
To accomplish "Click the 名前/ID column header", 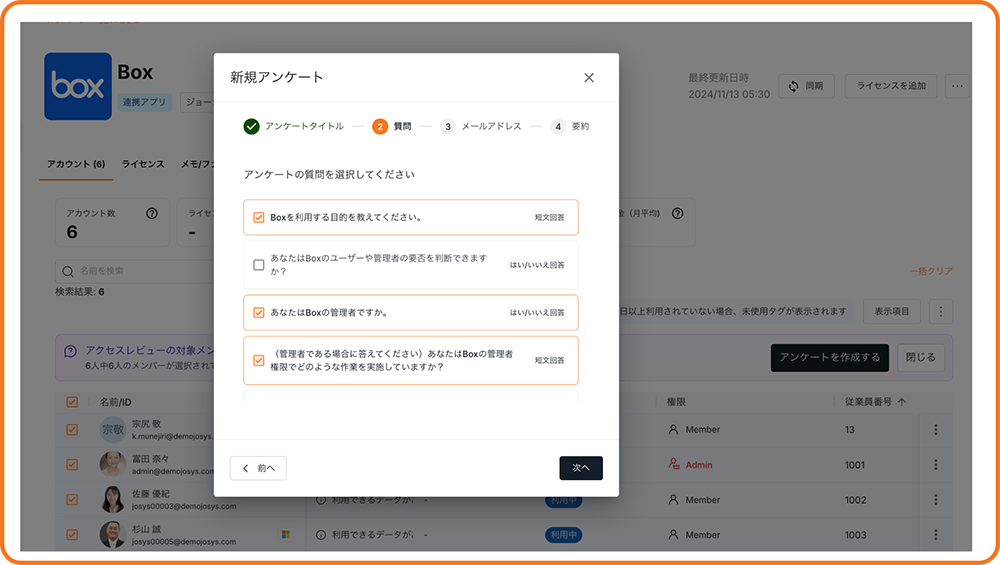I will point(115,402).
